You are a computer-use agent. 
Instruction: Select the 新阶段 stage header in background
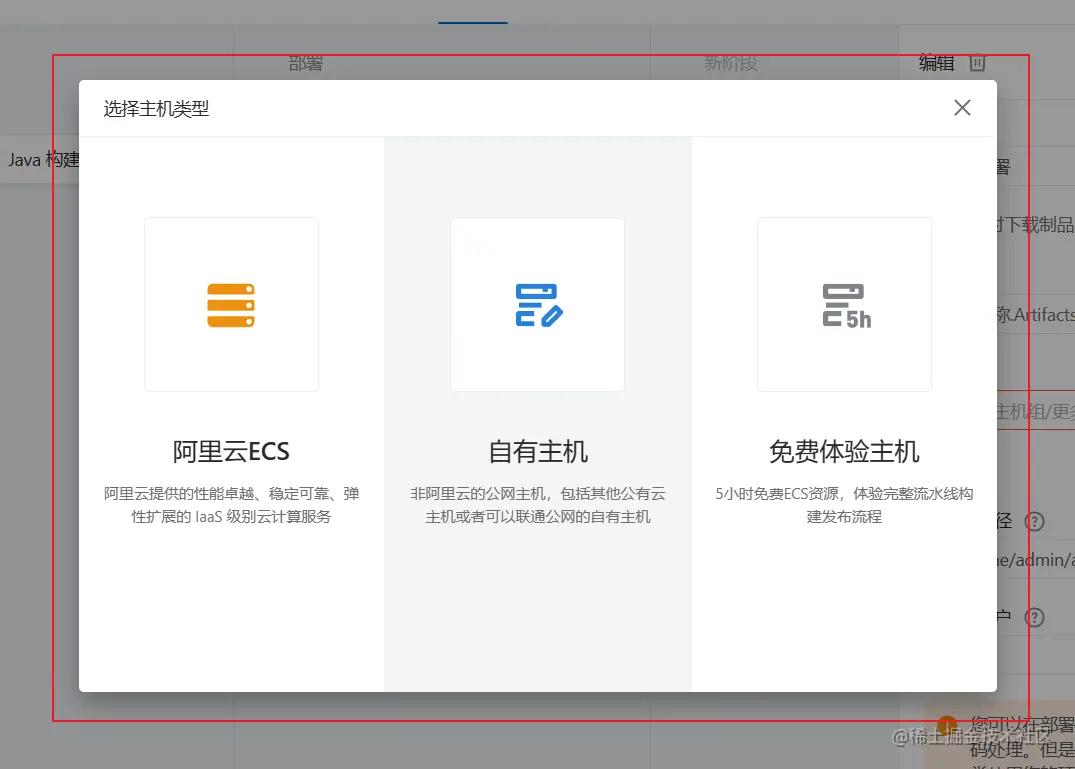(731, 64)
